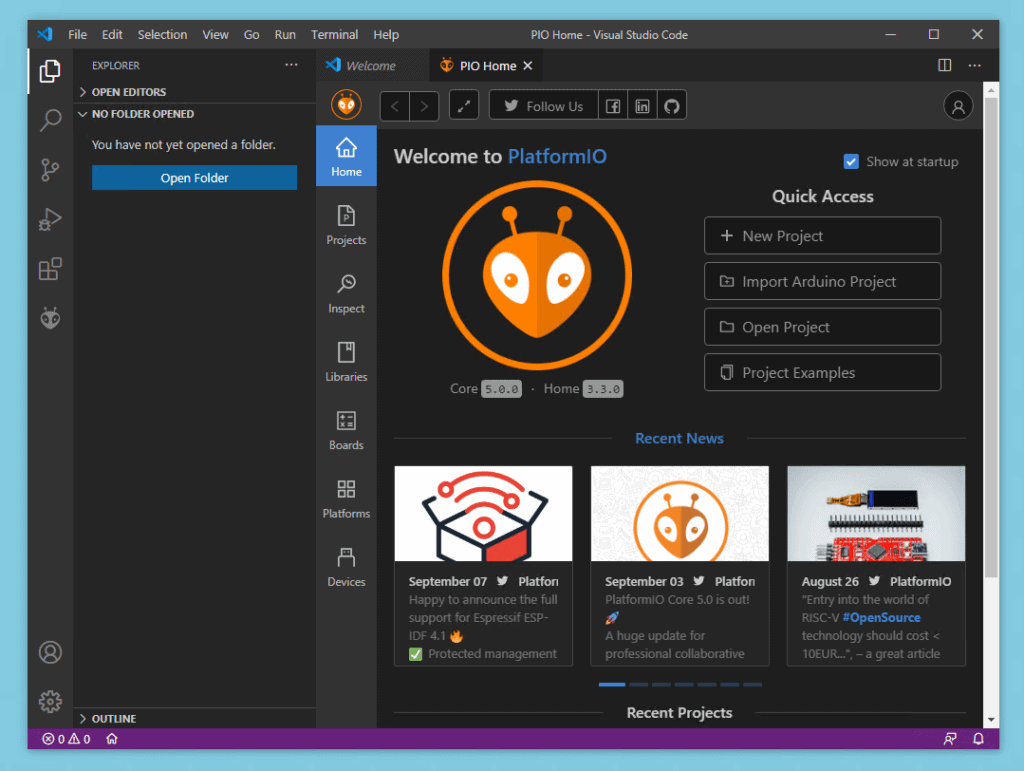Click the Project Examples button
1024x771 pixels.
[822, 373]
